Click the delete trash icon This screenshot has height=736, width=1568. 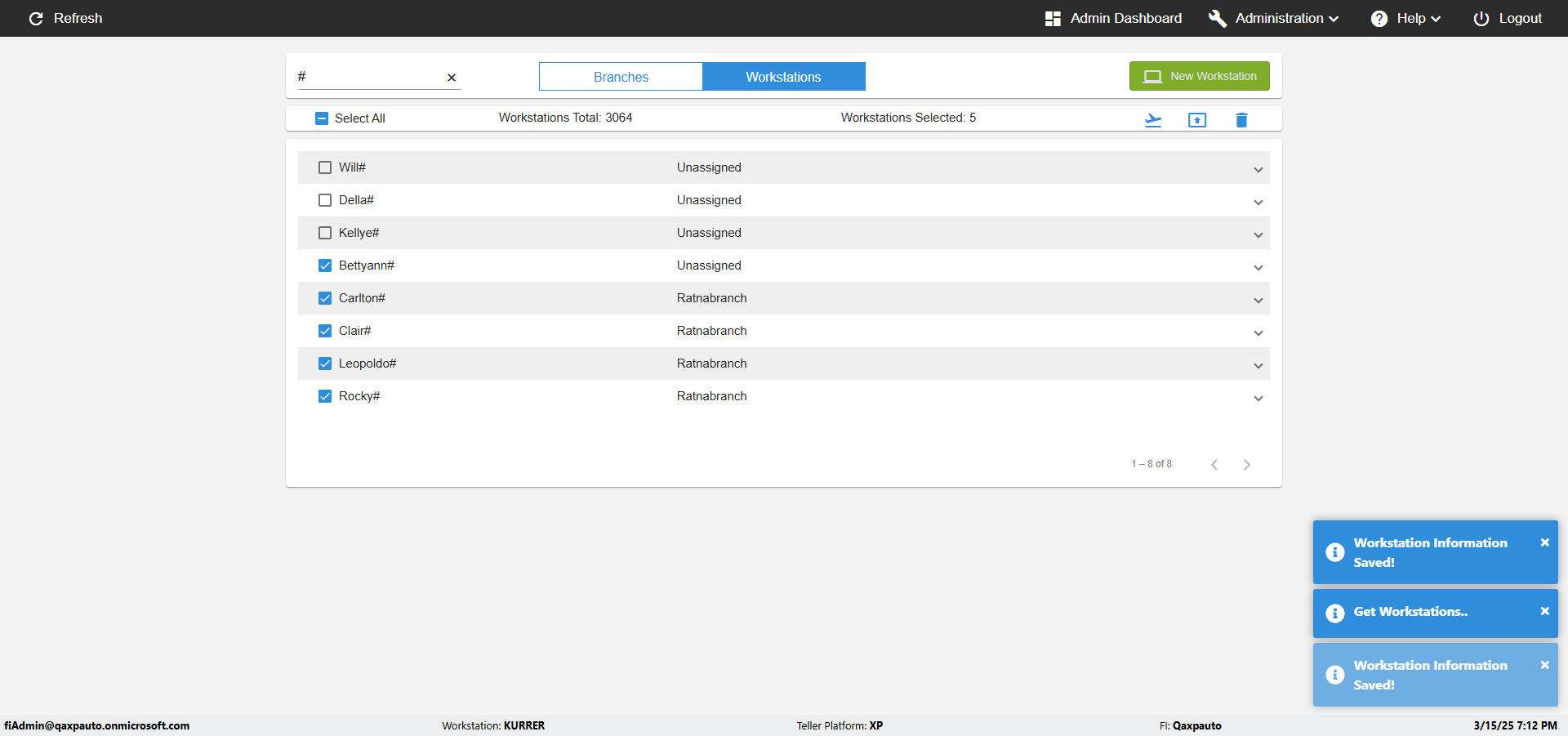pyautogui.click(x=1241, y=120)
